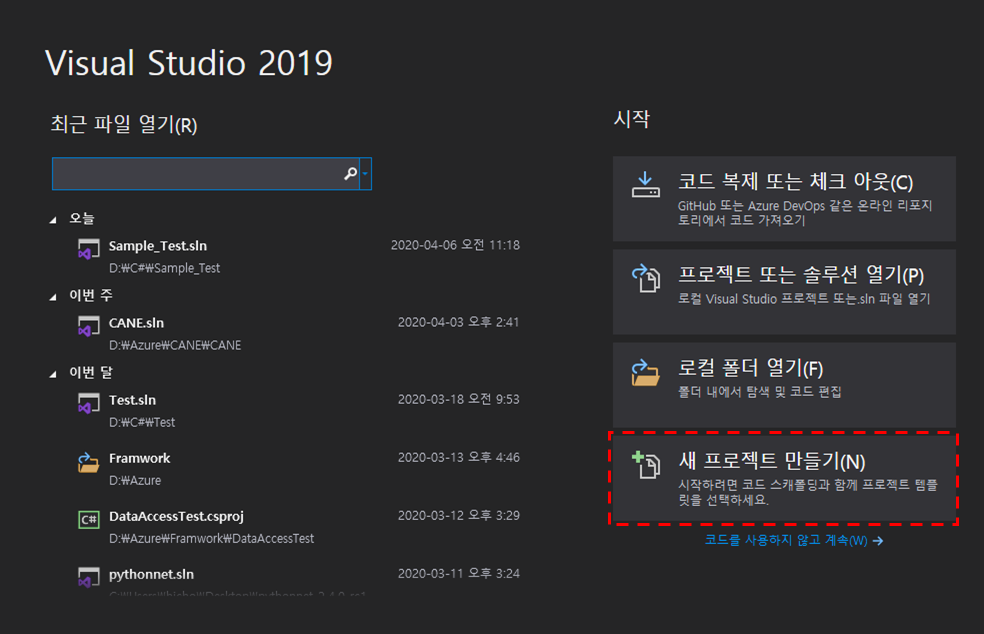
Task: Click the date 2020-03-13 오후 4:46
Action: point(459,457)
